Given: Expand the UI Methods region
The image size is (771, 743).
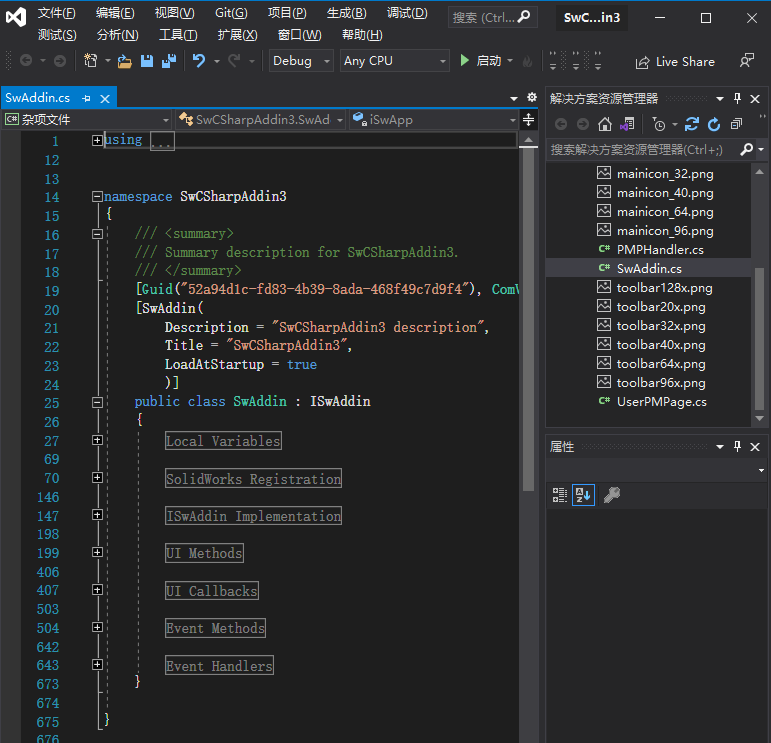Looking at the screenshot, I should [x=97, y=552].
